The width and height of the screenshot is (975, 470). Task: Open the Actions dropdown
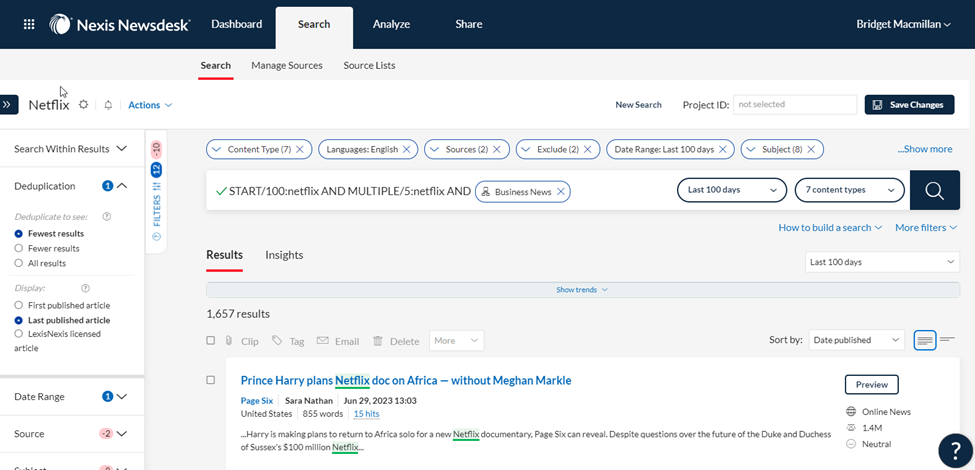(x=150, y=105)
